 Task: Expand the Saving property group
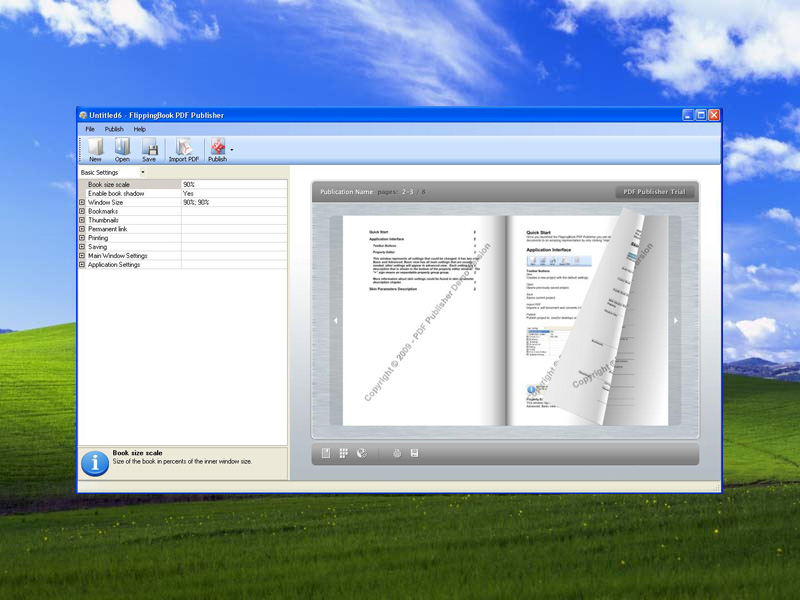click(82, 247)
